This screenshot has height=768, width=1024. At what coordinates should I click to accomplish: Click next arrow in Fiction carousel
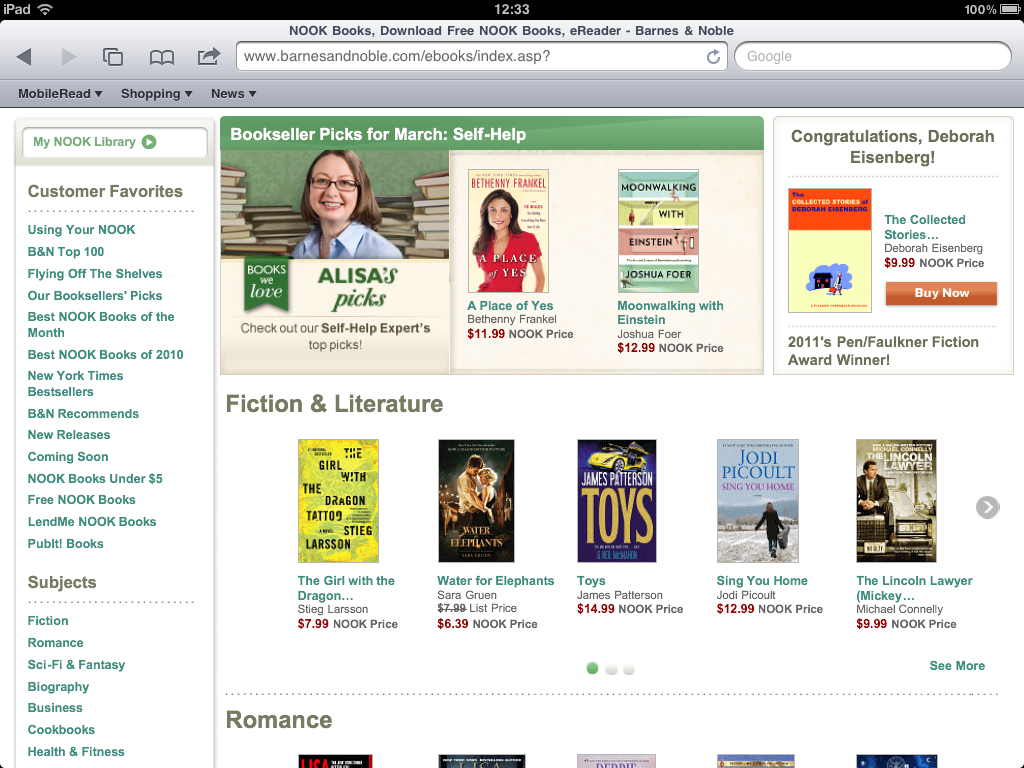pos(987,507)
